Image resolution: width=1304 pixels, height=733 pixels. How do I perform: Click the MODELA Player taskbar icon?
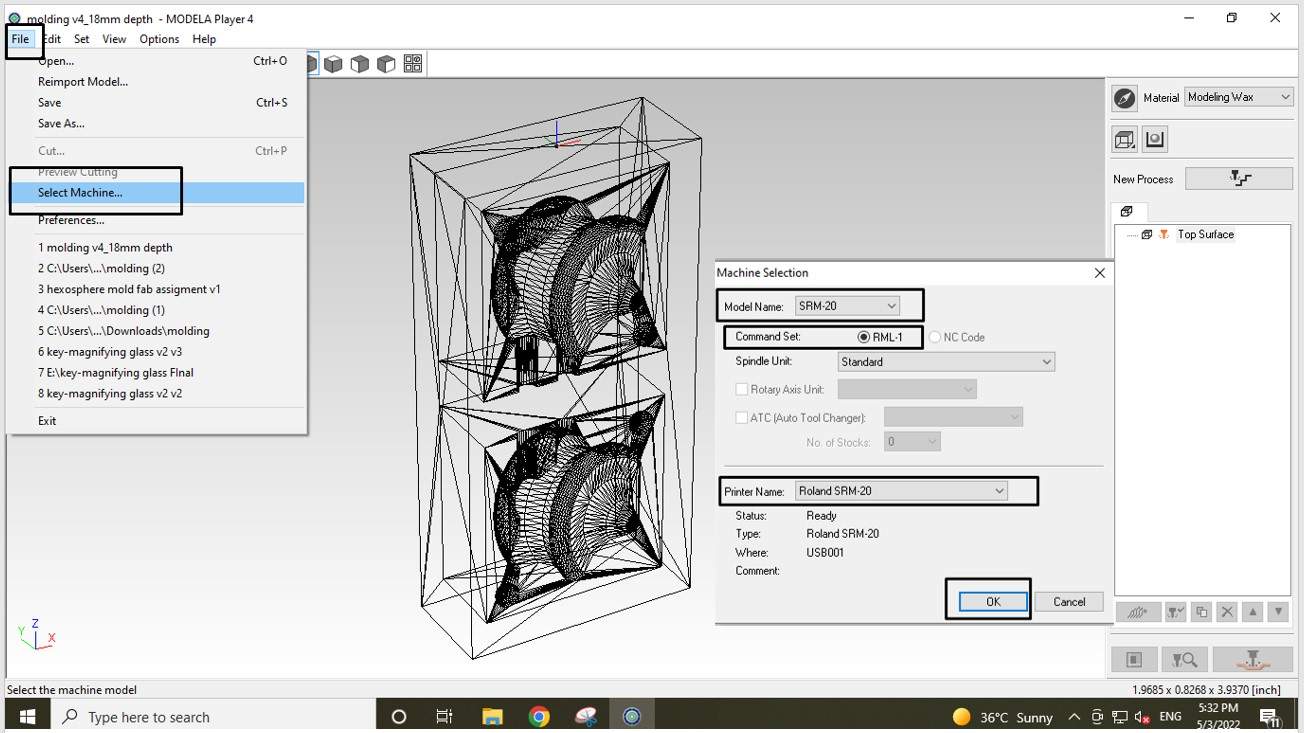[x=631, y=716]
